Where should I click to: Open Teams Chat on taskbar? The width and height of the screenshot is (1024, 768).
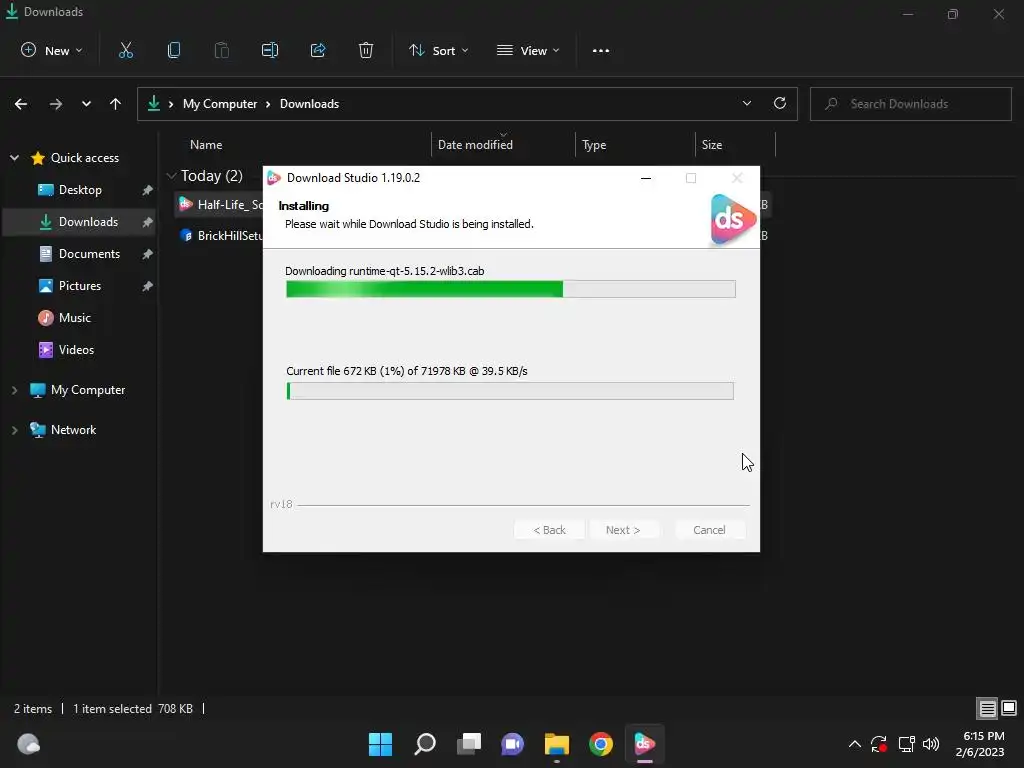click(512, 744)
